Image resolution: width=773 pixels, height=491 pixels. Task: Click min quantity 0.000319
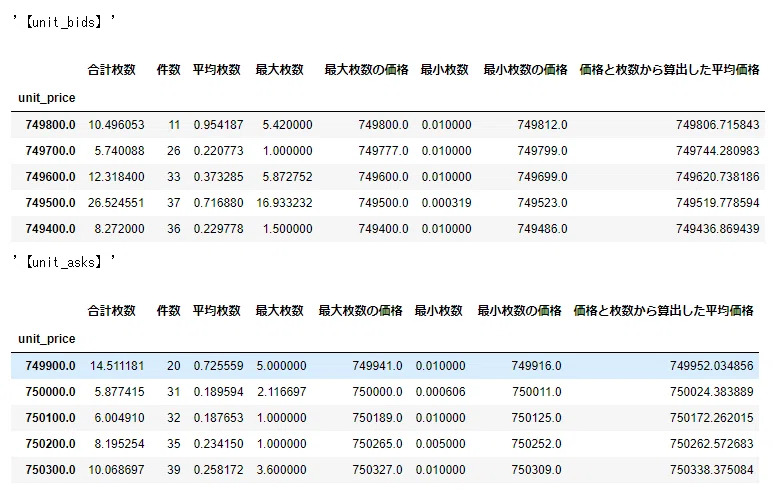pyautogui.click(x=447, y=203)
